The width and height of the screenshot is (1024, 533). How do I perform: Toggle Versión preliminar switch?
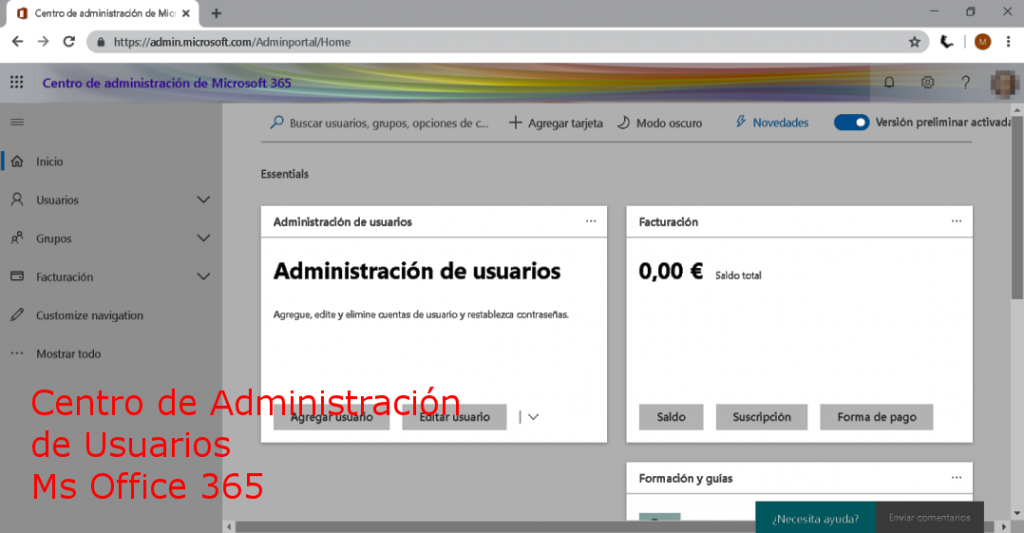coord(851,122)
